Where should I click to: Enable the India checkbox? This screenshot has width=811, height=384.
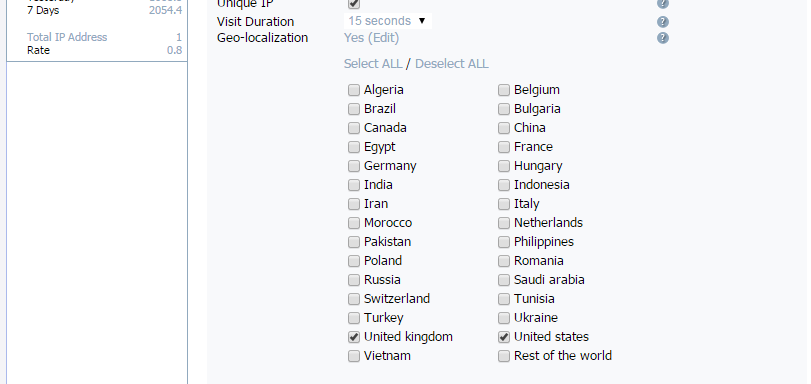(354, 185)
